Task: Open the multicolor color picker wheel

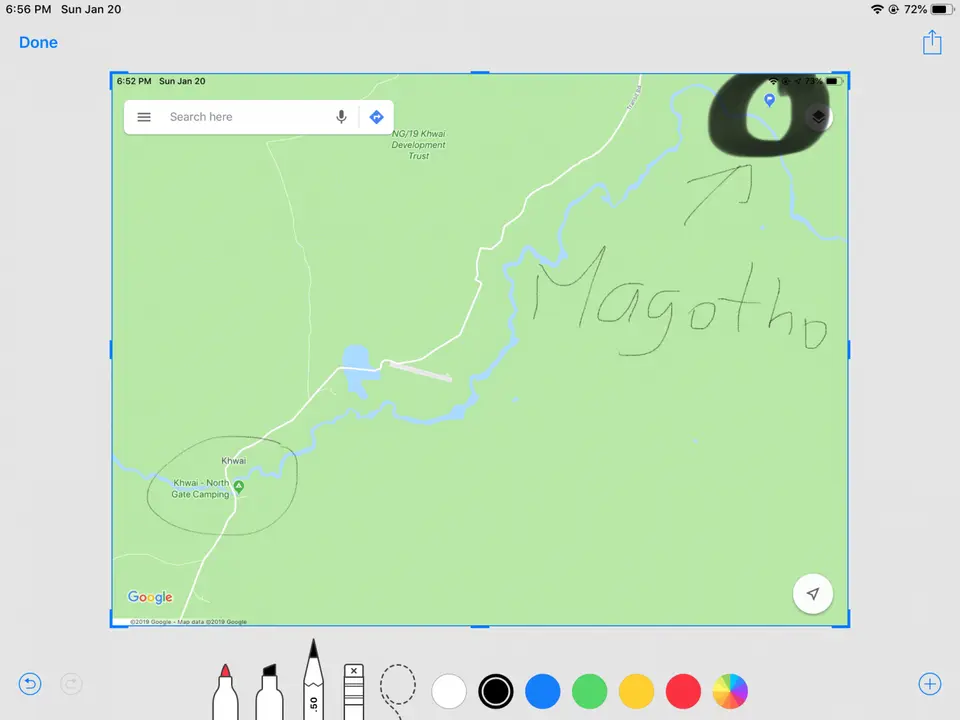Action: pyautogui.click(x=730, y=691)
